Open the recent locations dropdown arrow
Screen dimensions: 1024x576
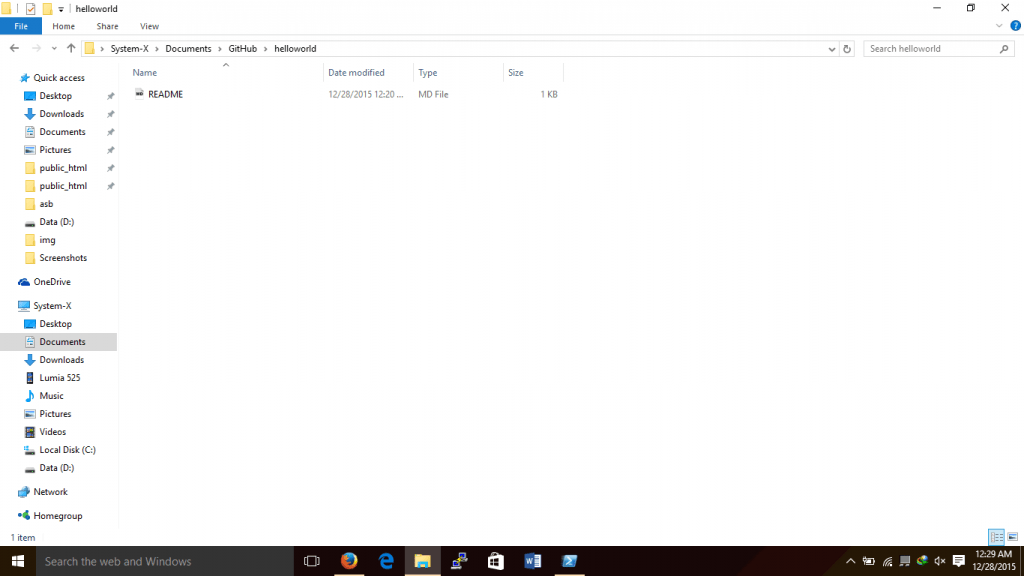tap(54, 49)
